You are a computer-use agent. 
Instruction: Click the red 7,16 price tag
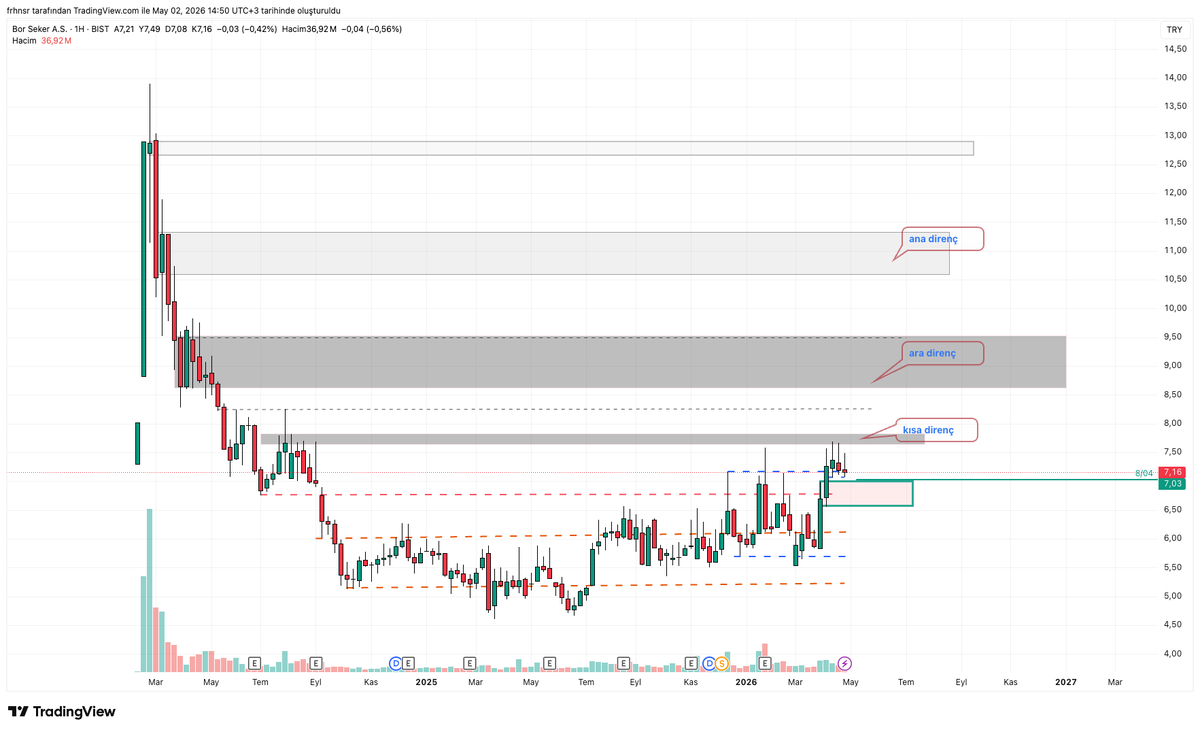[x=1173, y=472]
